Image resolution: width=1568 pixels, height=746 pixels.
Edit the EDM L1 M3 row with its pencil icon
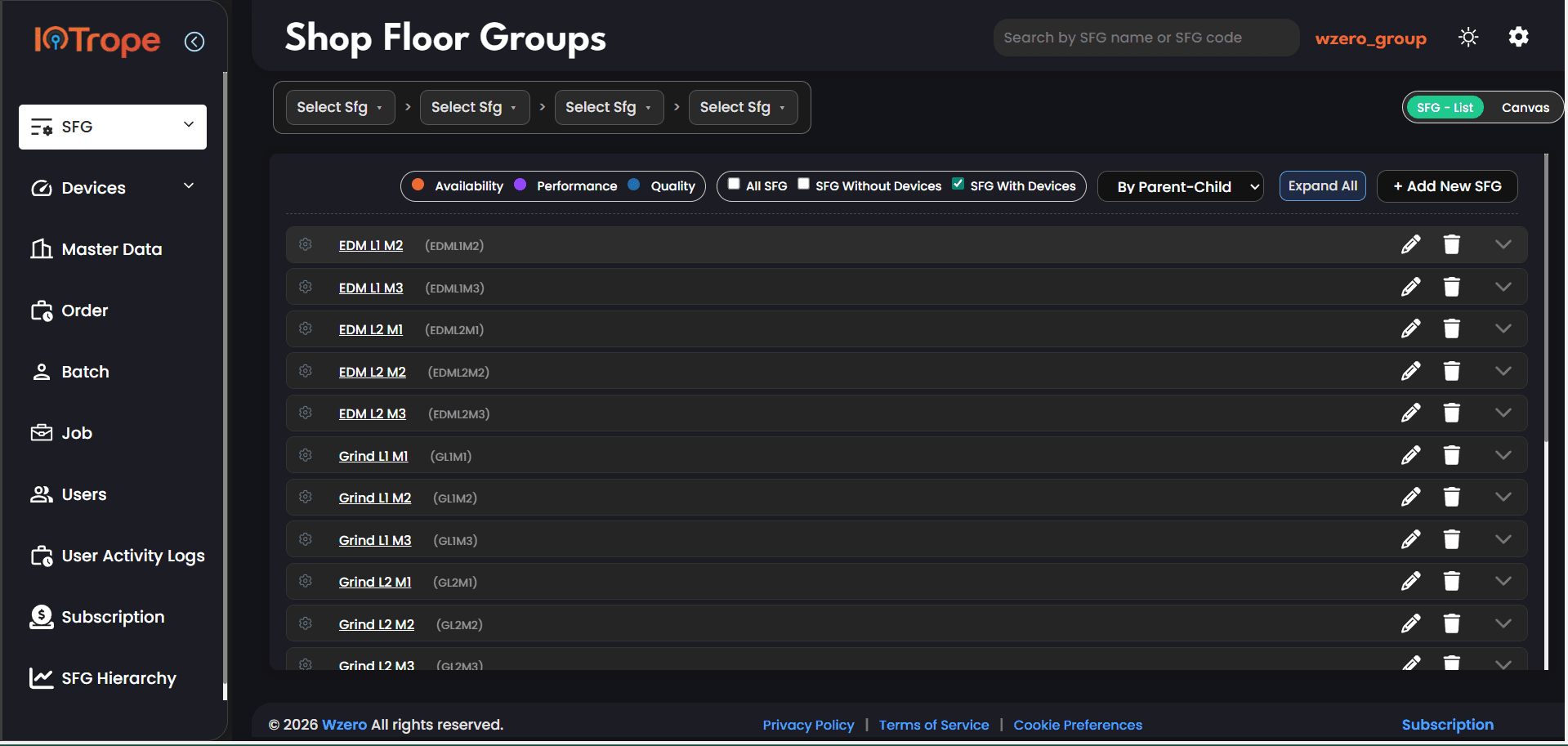(x=1410, y=287)
